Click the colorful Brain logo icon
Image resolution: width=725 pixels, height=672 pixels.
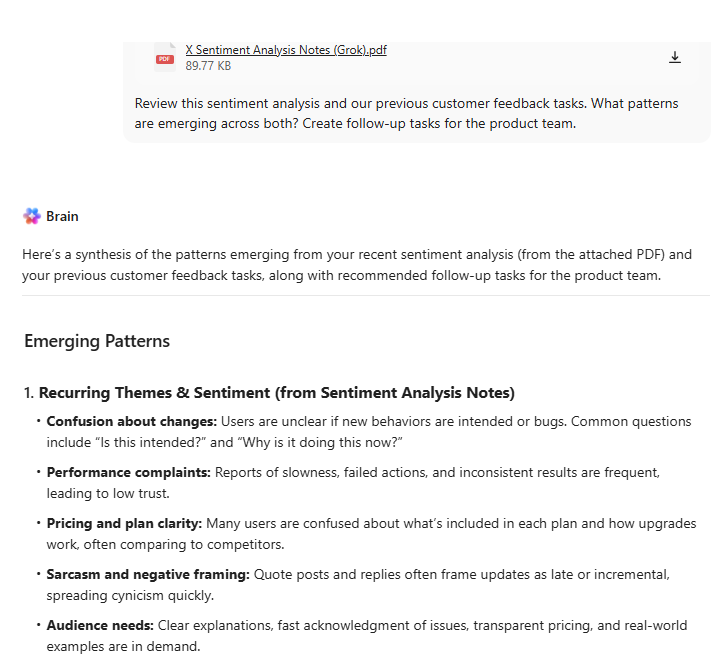click(x=31, y=216)
